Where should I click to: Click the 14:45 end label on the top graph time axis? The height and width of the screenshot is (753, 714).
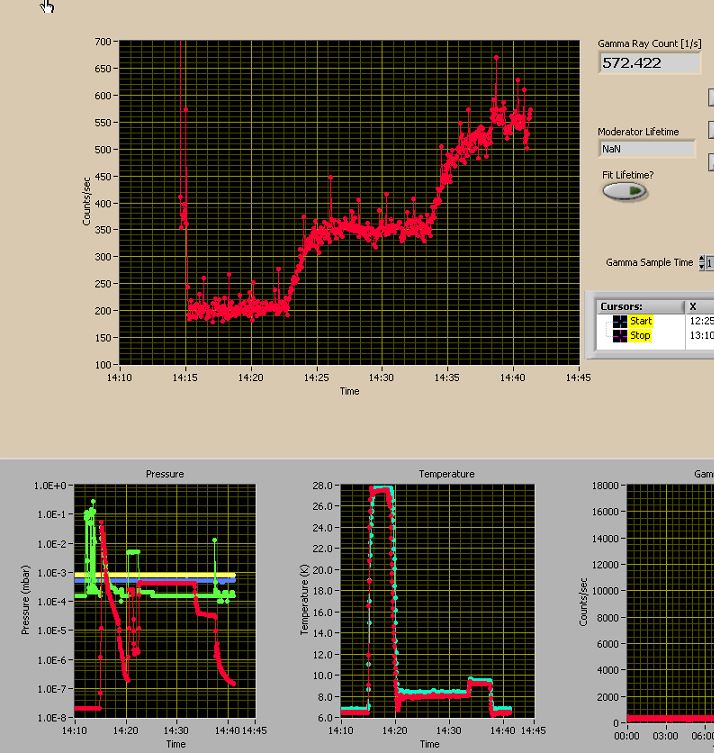(579, 377)
